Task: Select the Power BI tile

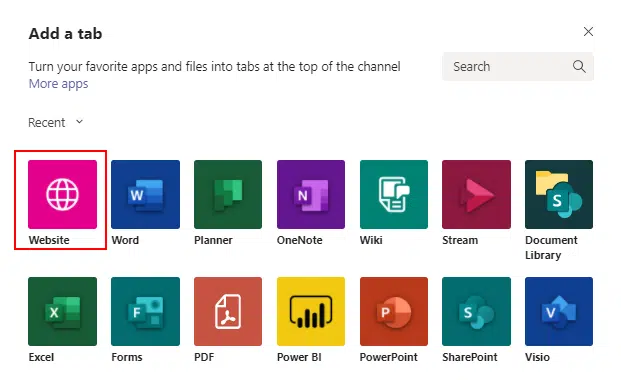Action: point(311,311)
